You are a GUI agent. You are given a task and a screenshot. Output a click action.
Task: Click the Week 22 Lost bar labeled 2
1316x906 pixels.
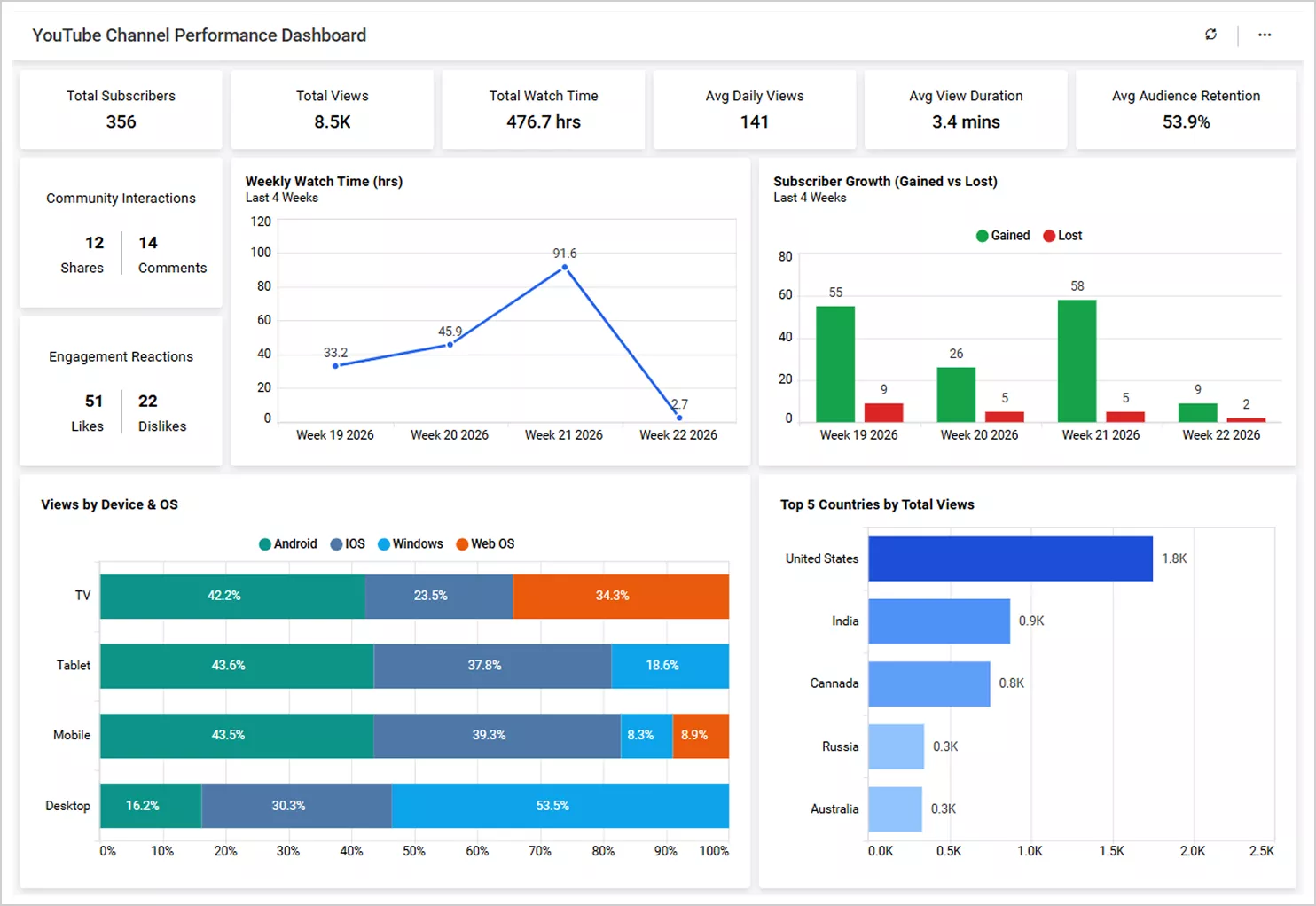[x=1246, y=420]
